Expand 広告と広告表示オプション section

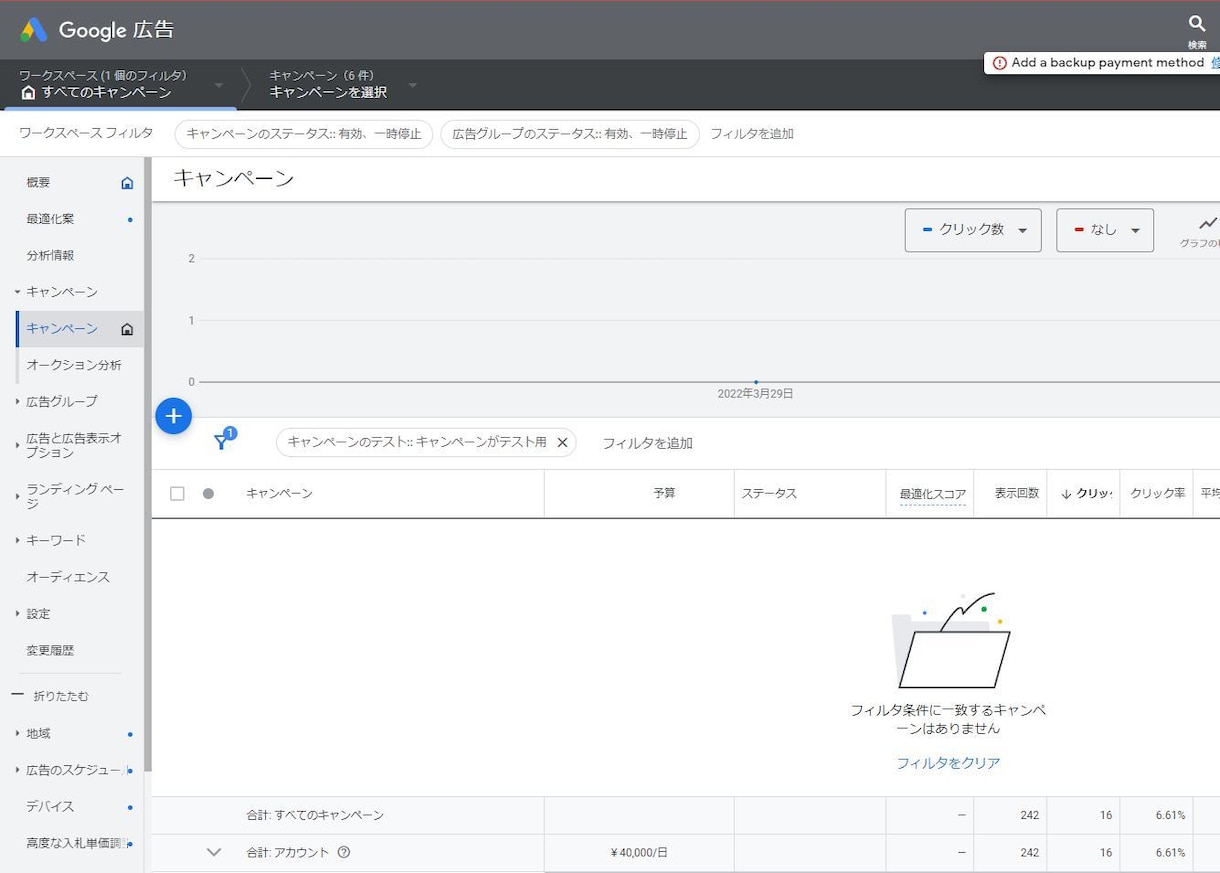17,446
